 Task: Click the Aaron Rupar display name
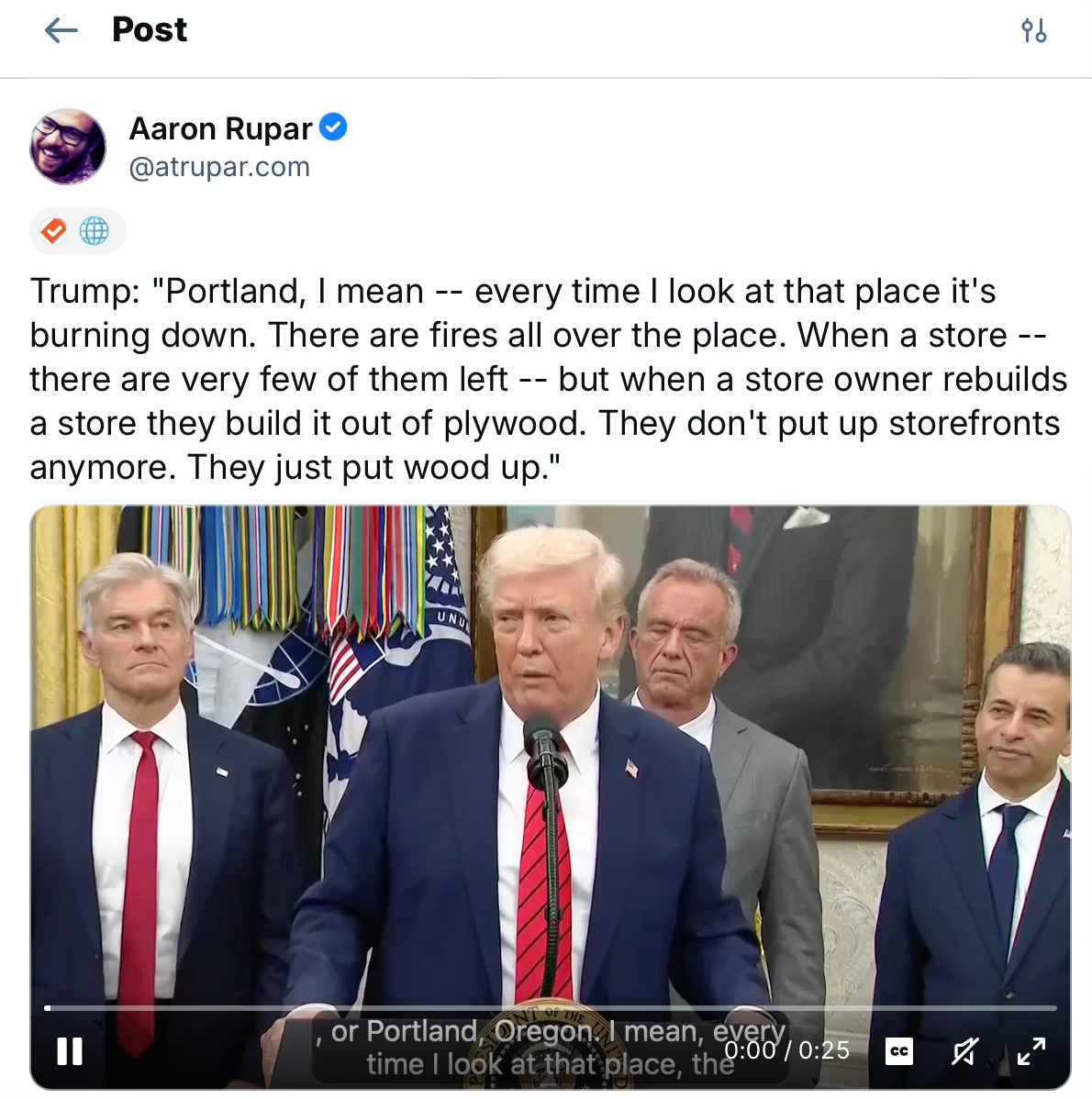[221, 129]
